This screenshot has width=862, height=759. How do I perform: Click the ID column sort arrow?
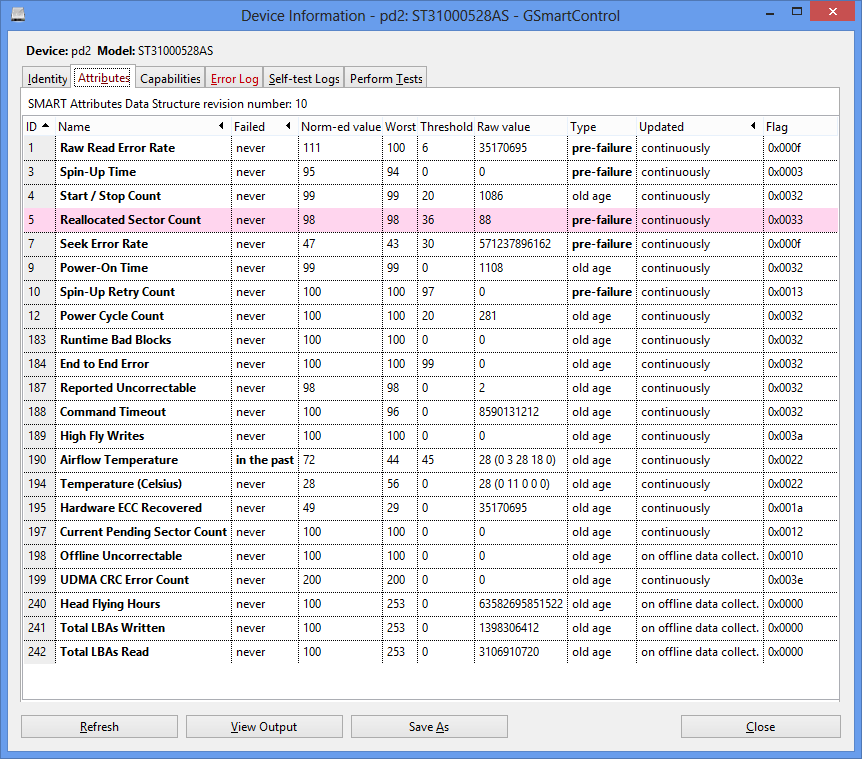(x=45, y=127)
